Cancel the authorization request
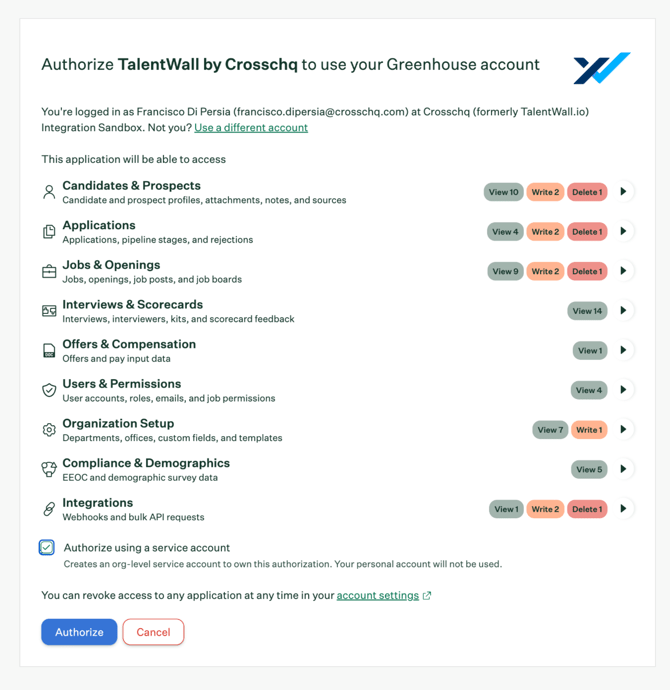Viewport: 670px width, 690px height. (153, 632)
